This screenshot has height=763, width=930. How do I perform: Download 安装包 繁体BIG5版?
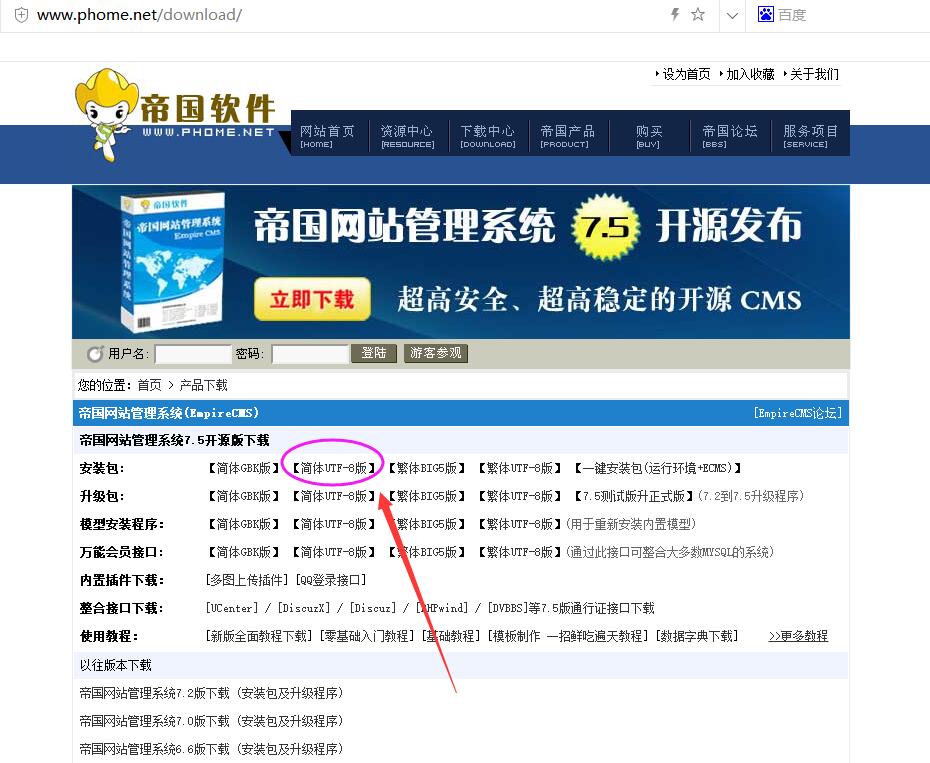click(x=426, y=468)
